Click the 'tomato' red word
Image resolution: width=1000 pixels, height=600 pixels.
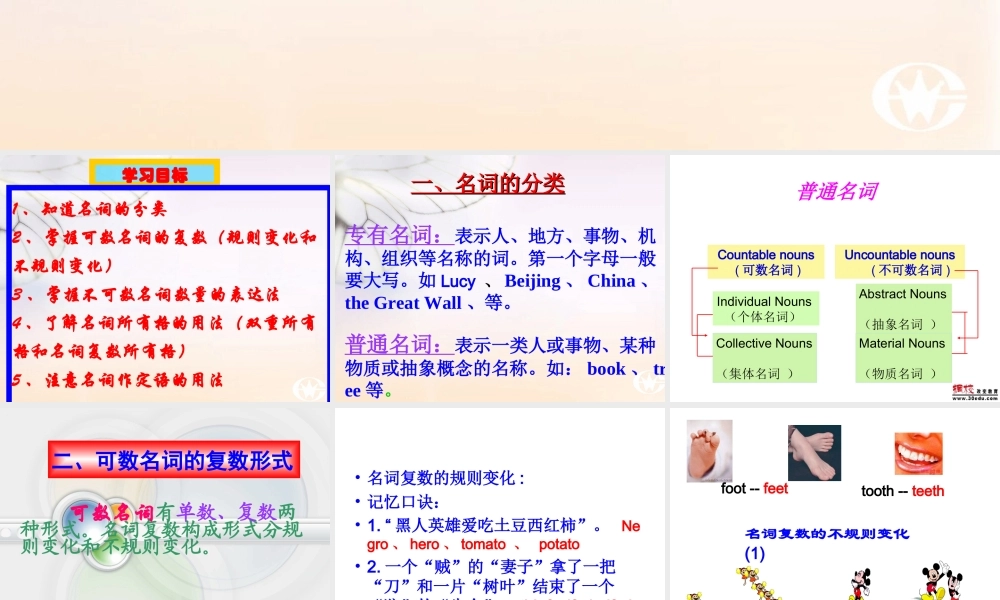coord(483,545)
